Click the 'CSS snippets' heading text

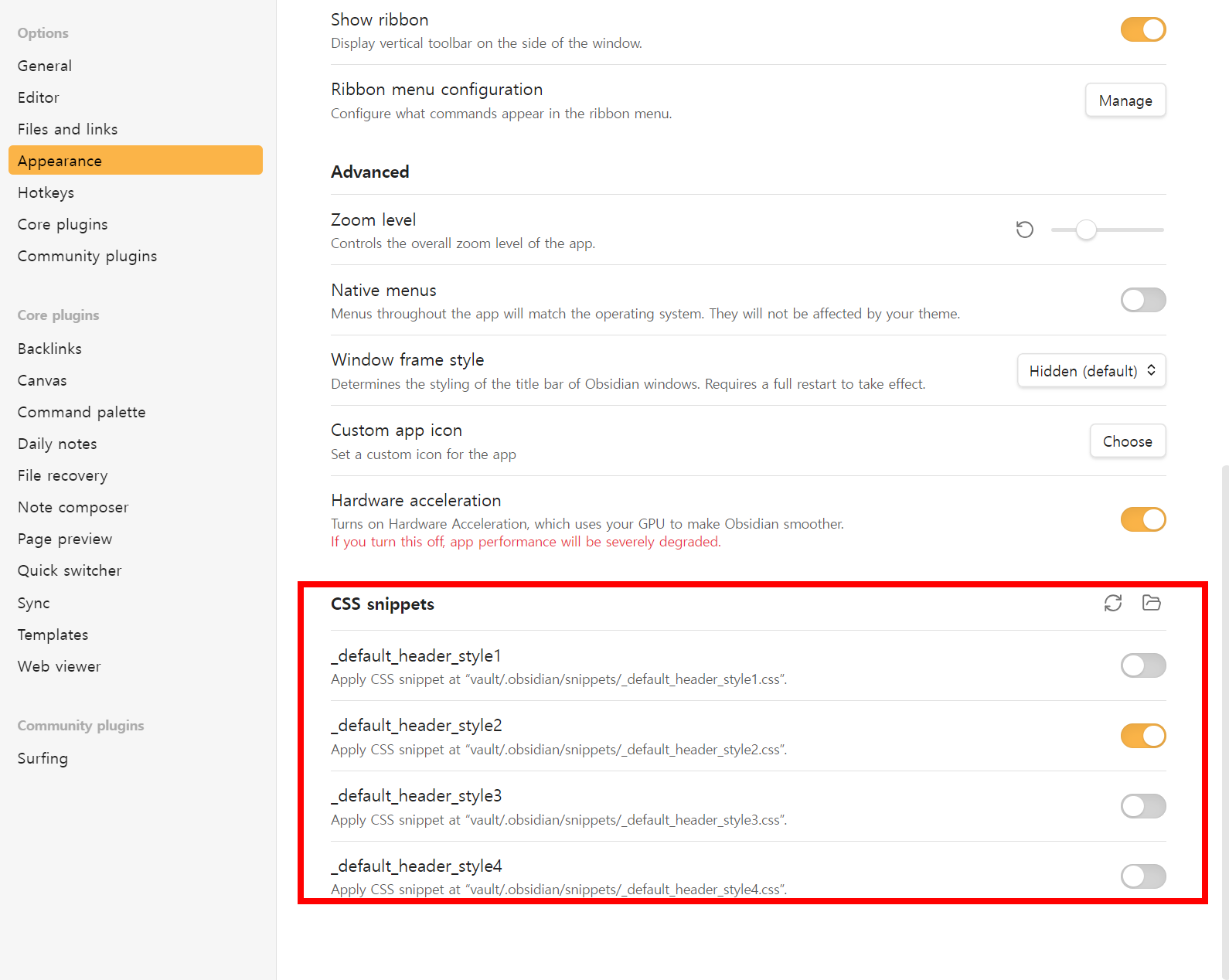pos(383,604)
